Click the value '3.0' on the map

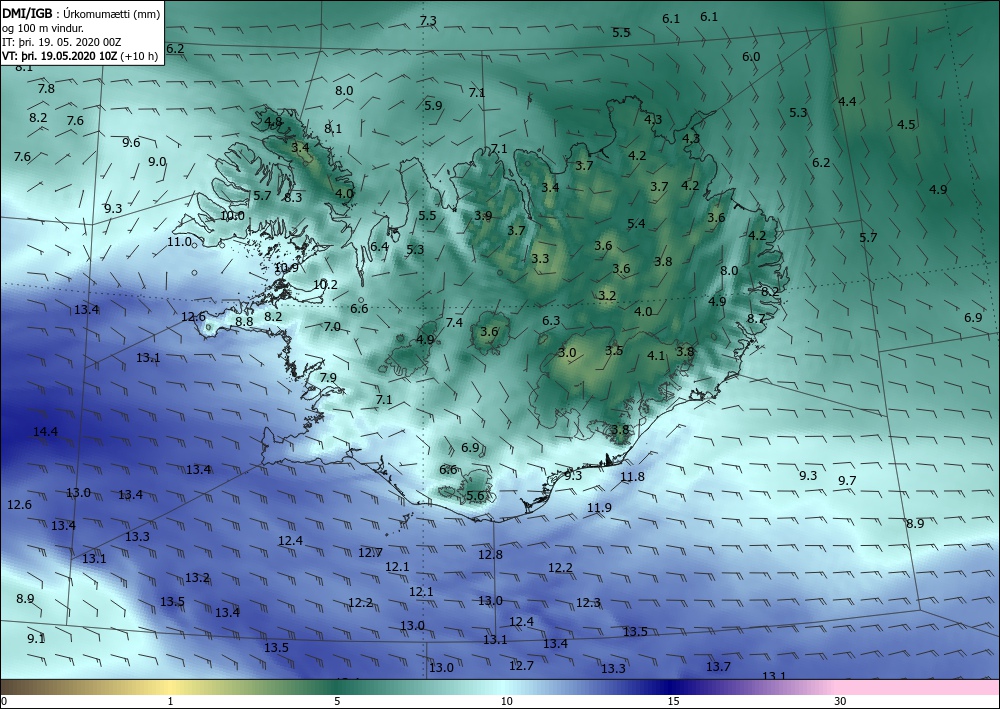click(567, 353)
